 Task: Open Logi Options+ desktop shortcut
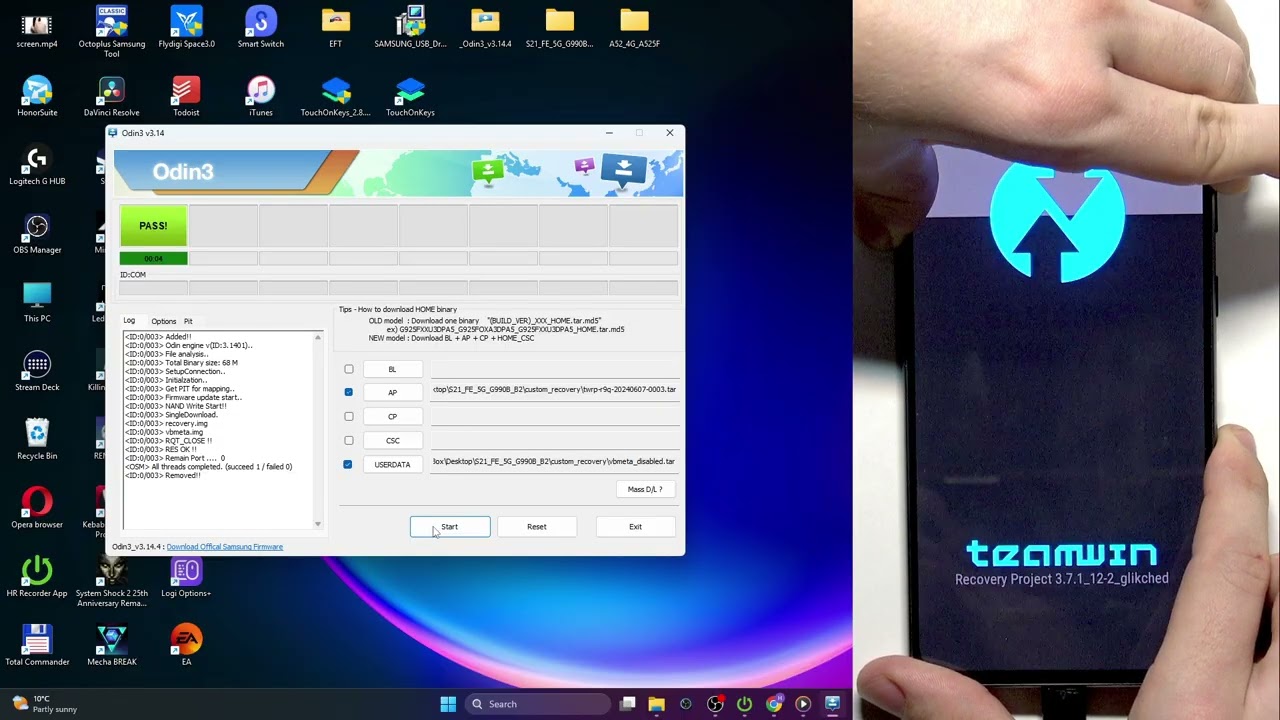(x=186, y=577)
